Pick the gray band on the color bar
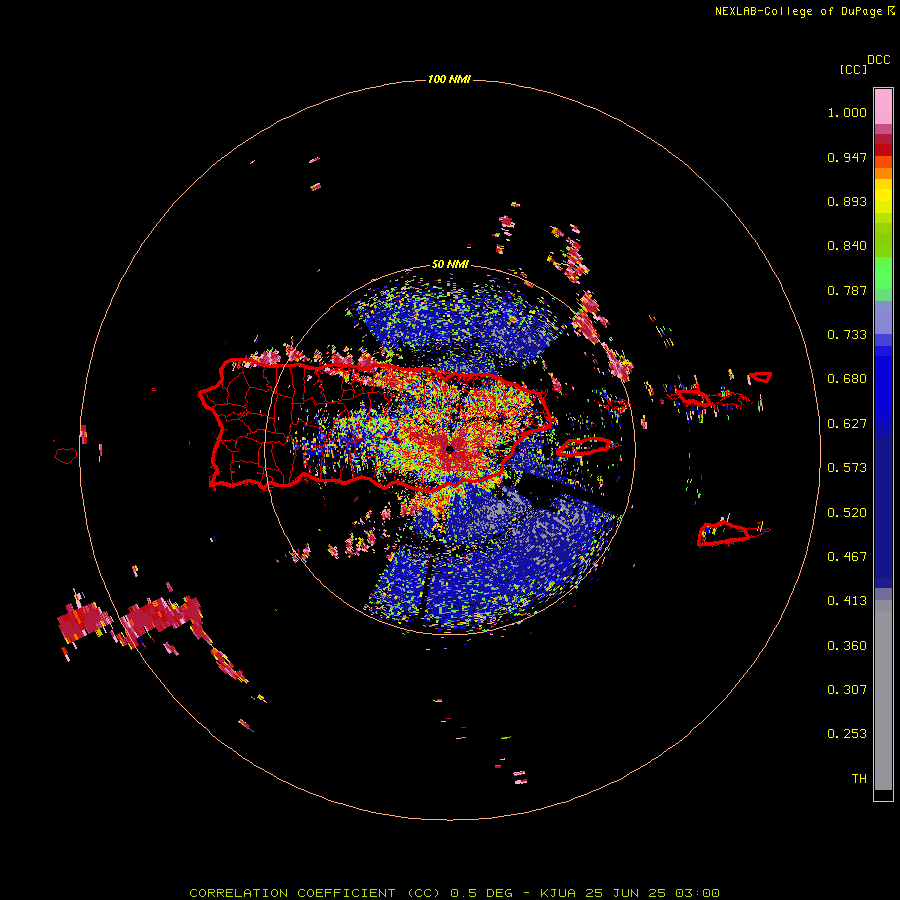This screenshot has width=900, height=900. tap(883, 695)
